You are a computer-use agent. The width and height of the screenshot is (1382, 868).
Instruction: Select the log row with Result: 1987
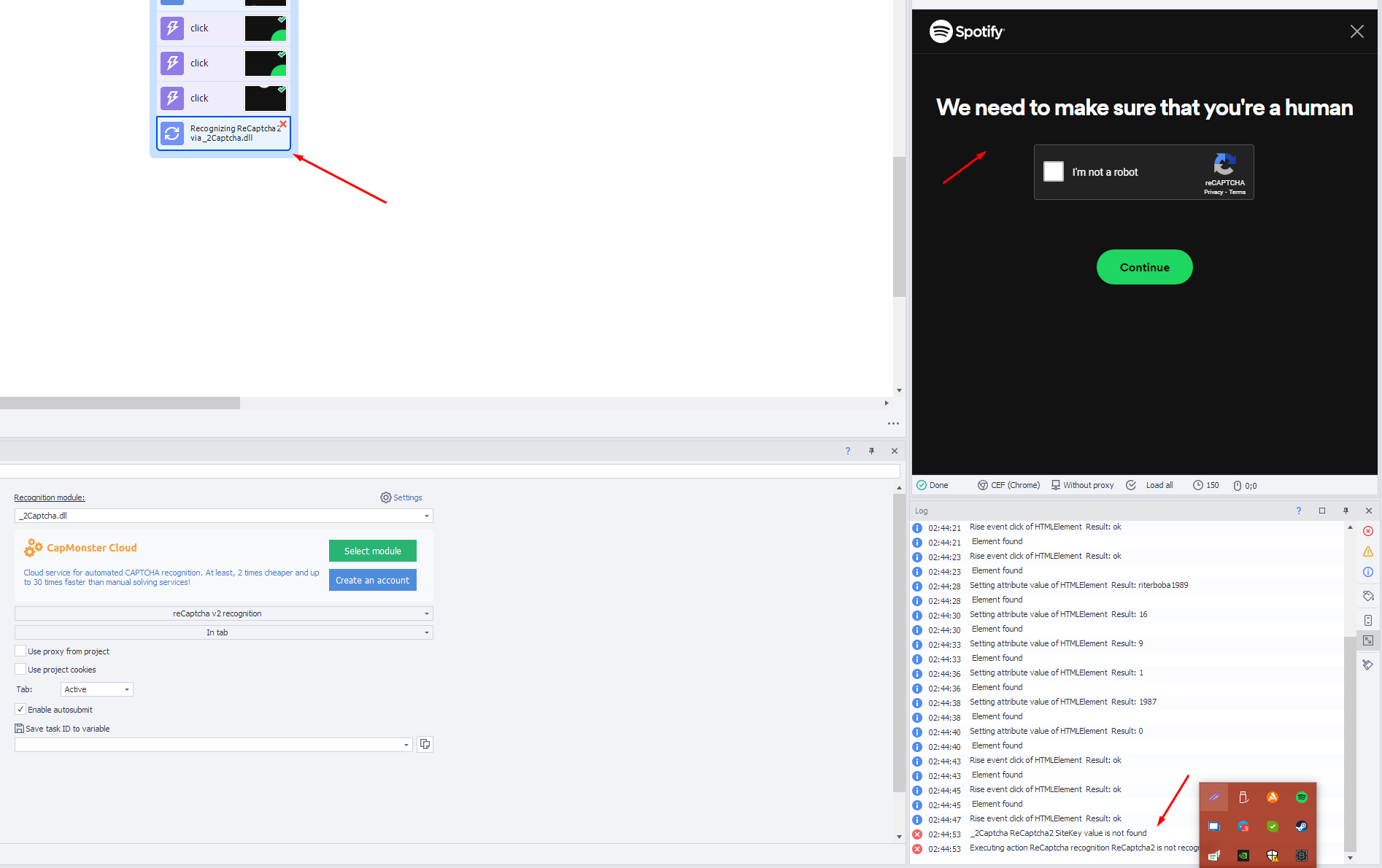(x=1127, y=702)
